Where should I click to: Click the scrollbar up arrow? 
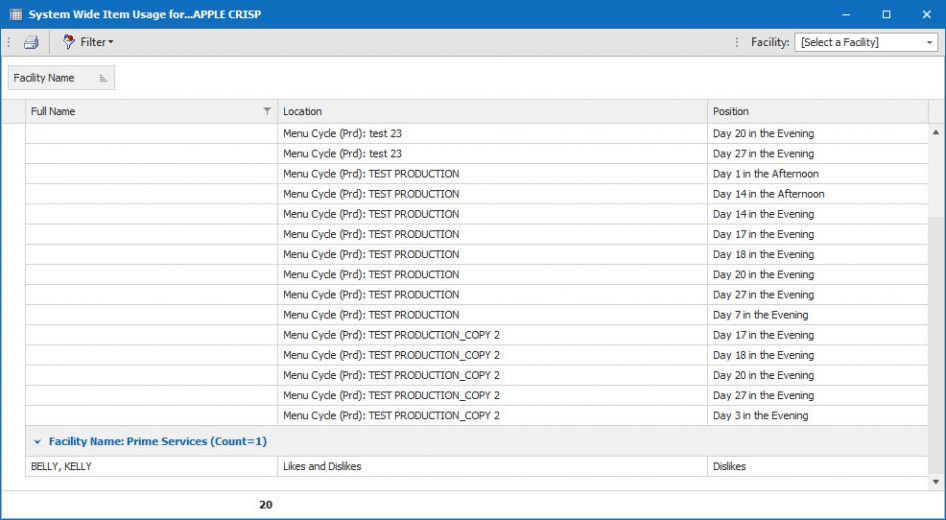(x=936, y=132)
